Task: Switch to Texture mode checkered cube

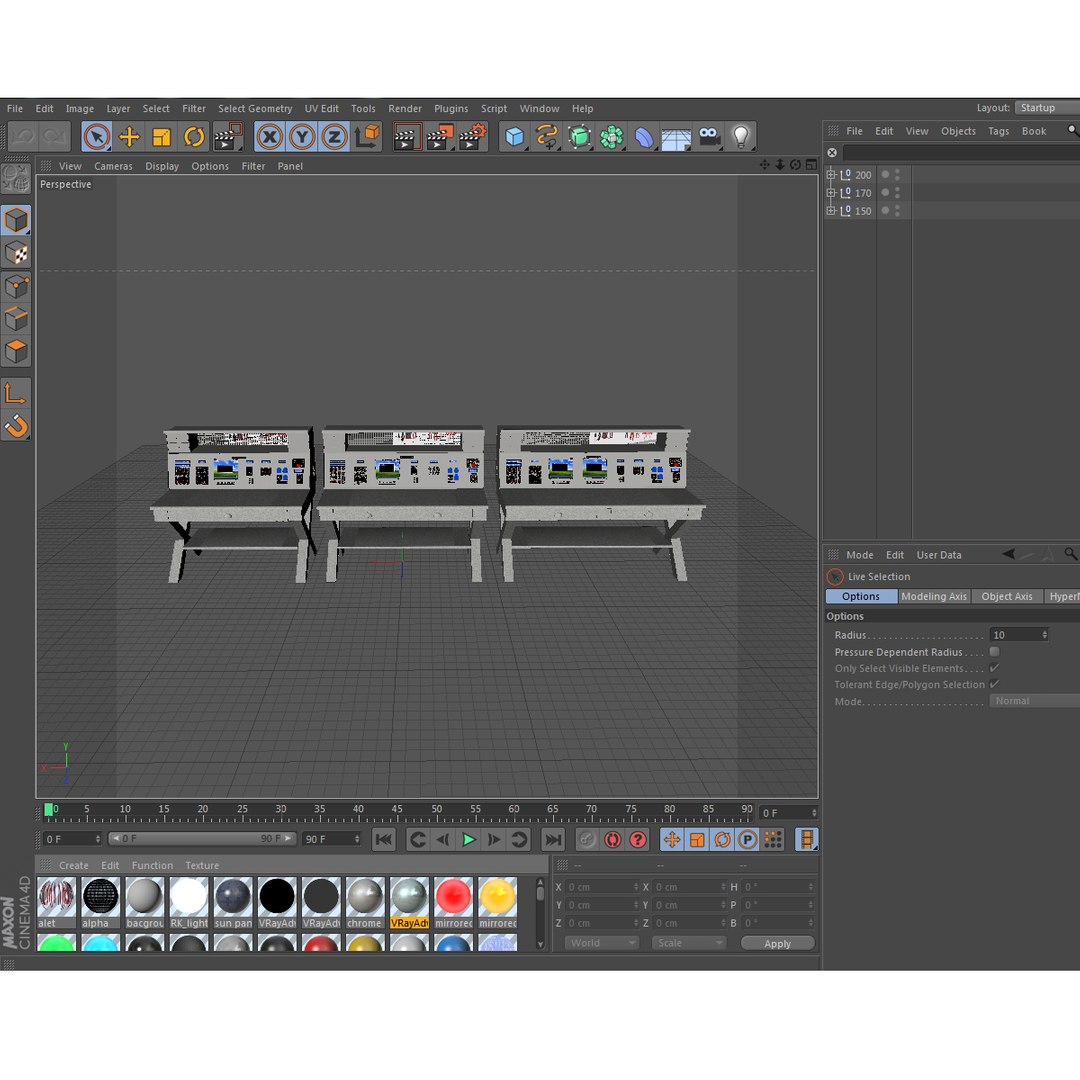Action: (16, 253)
